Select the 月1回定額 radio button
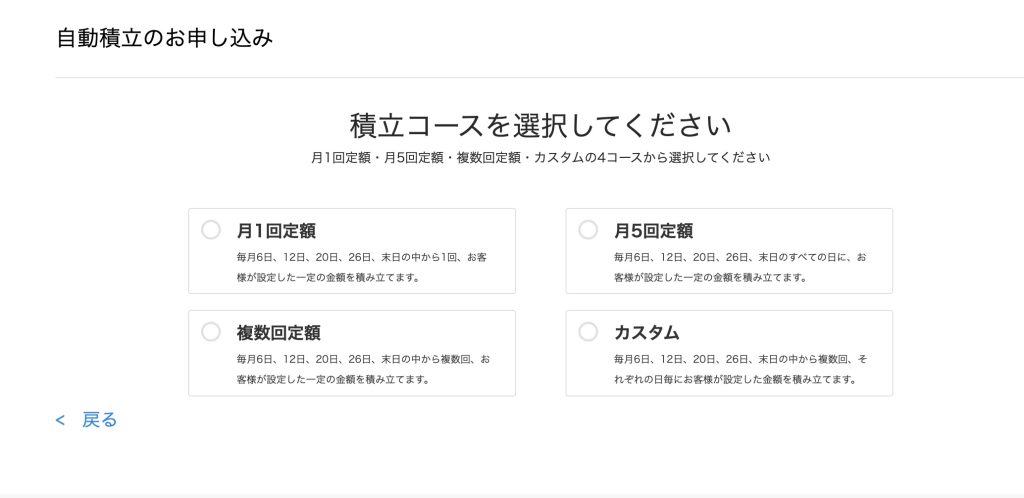 point(211,230)
